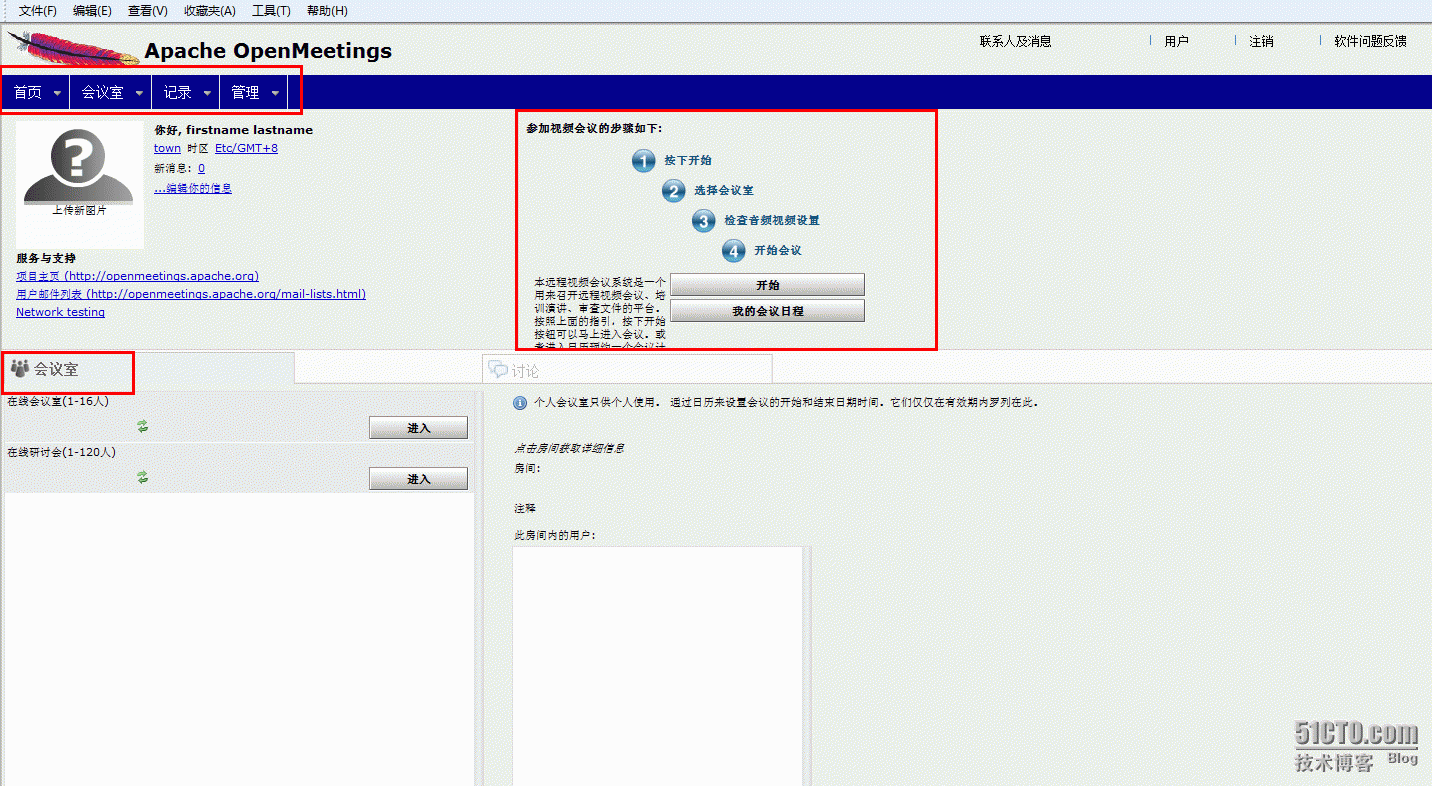Expand the 管理 navigation dropdown

coord(254,92)
